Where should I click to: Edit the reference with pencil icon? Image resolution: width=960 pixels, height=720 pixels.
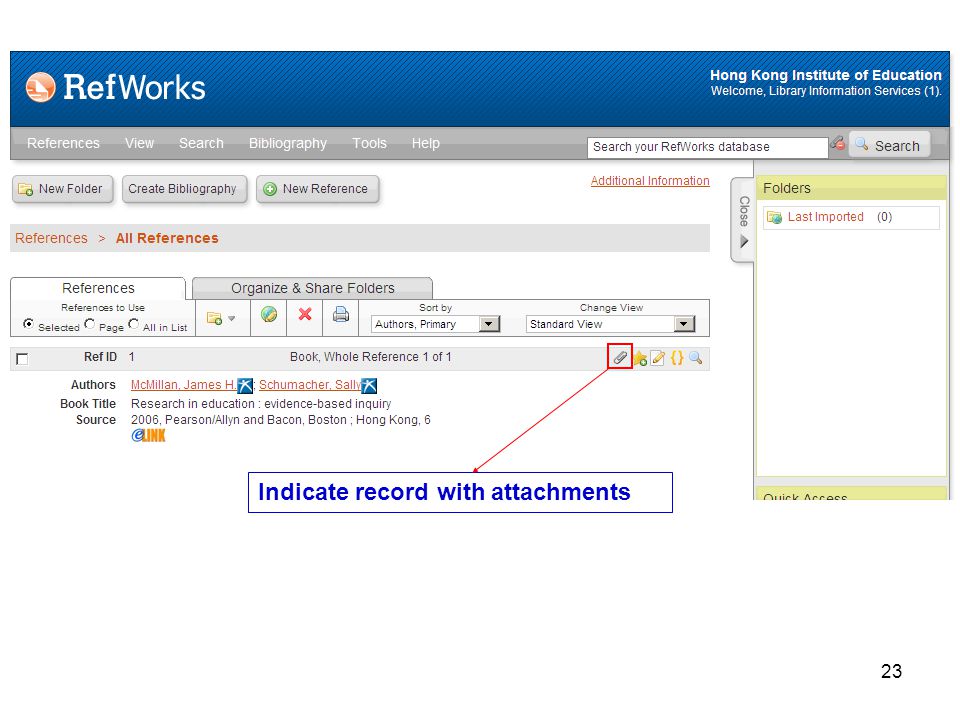pyautogui.click(x=658, y=358)
